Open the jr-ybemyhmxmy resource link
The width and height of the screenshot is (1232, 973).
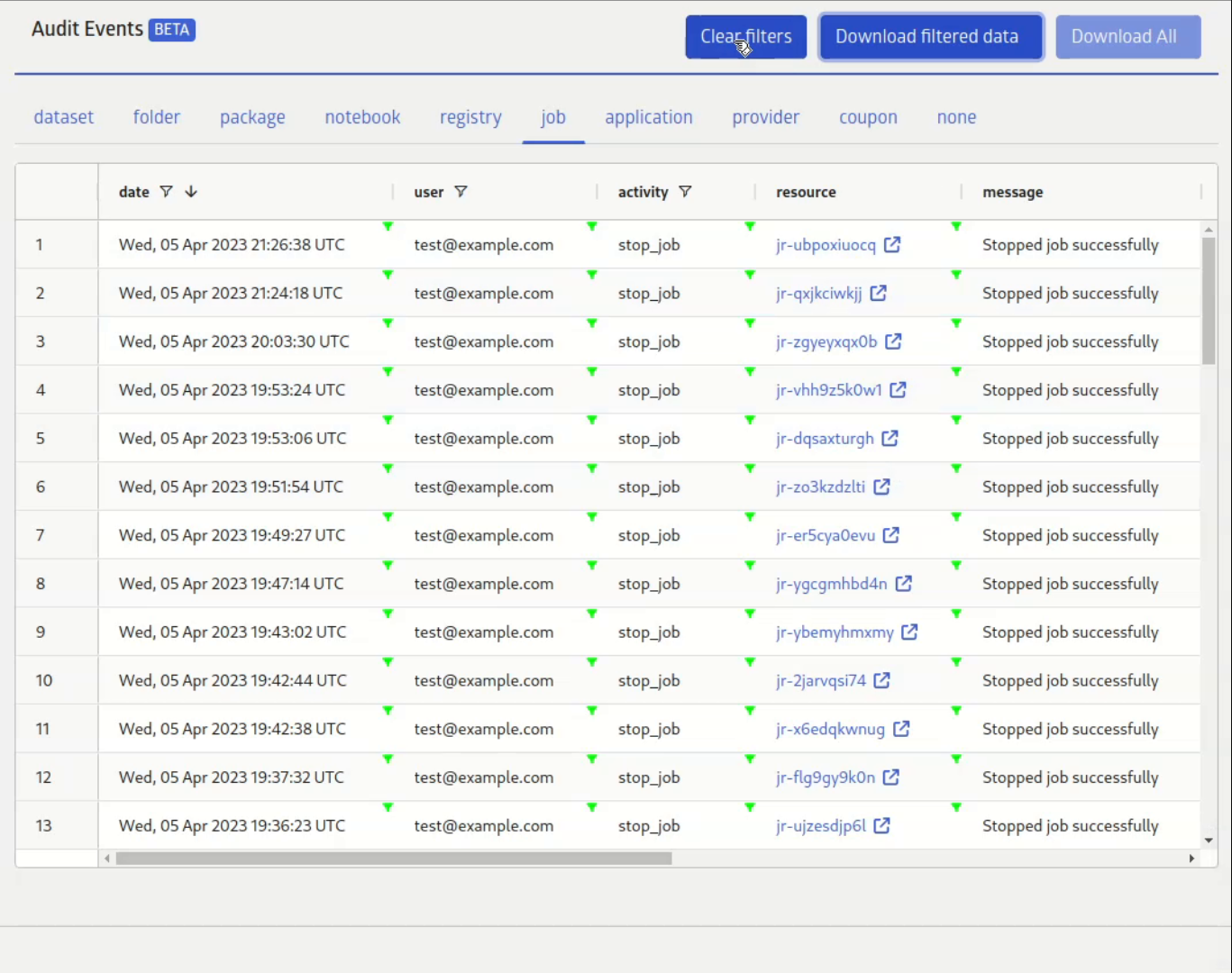835,632
